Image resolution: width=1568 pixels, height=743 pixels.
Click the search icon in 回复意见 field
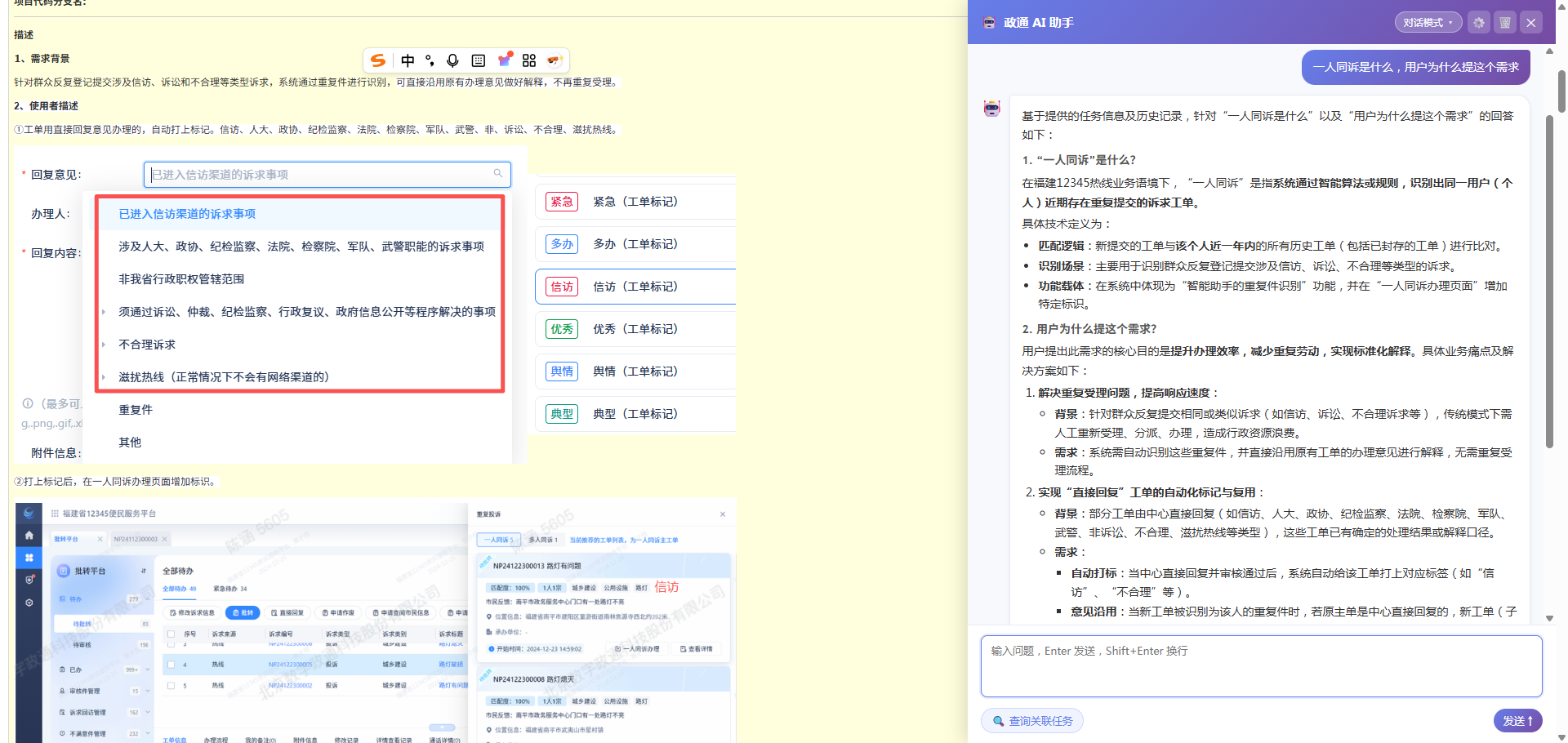pos(497,174)
